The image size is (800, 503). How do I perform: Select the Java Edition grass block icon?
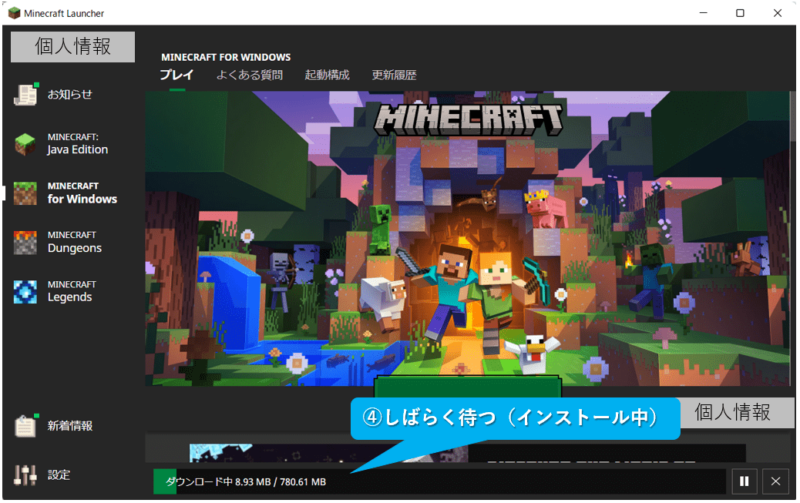[25, 144]
